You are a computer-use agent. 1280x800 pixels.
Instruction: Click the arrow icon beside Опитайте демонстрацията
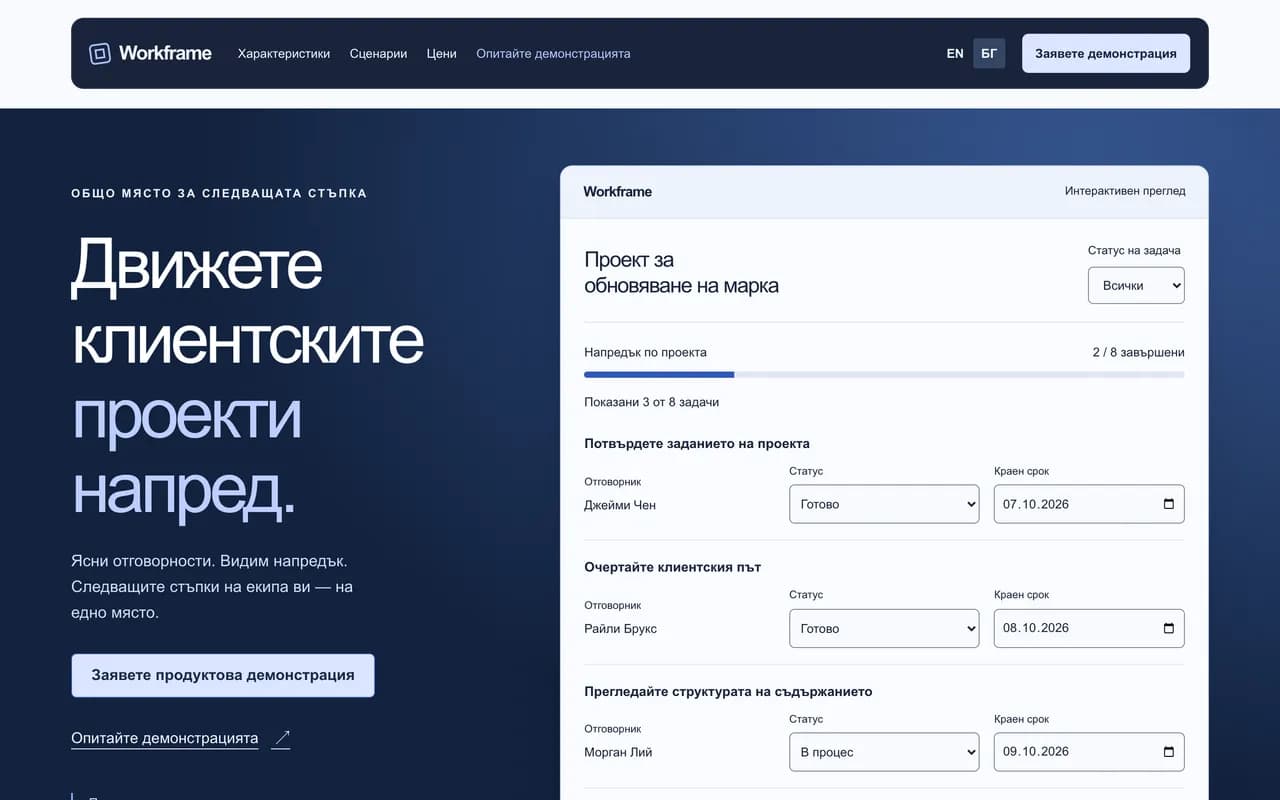click(281, 739)
